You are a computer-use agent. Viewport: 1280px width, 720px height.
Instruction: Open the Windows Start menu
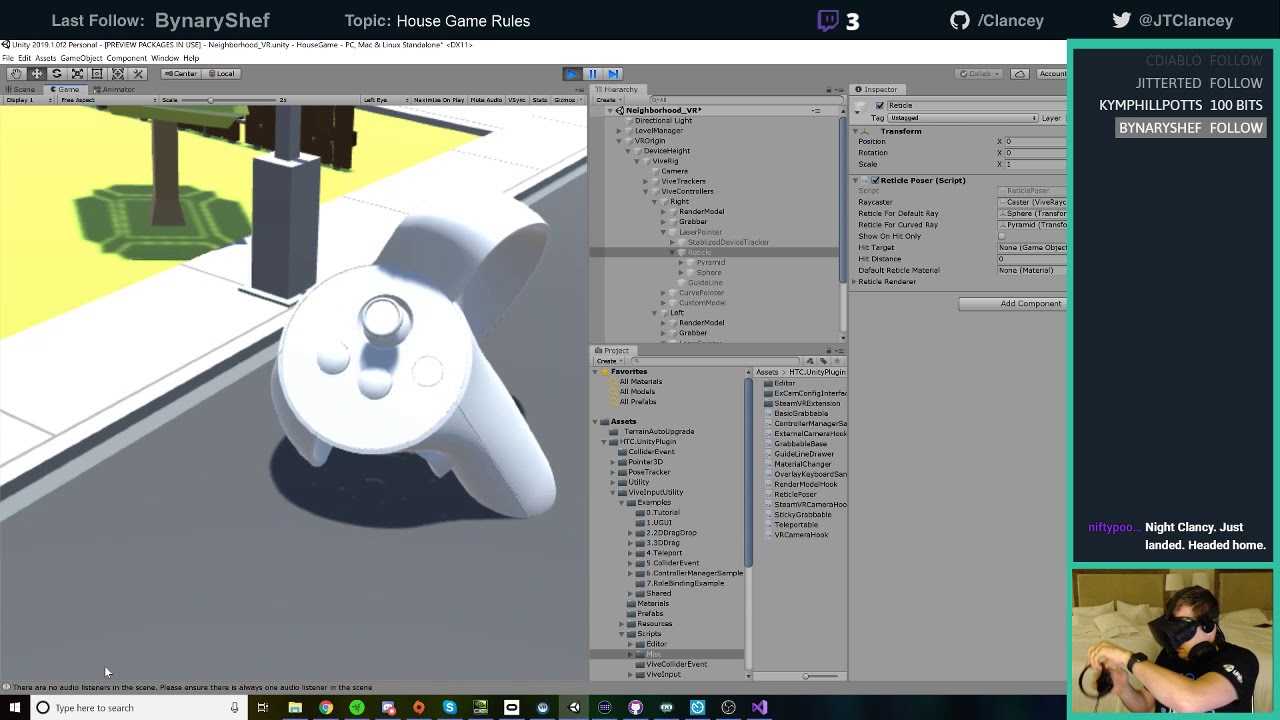15,708
